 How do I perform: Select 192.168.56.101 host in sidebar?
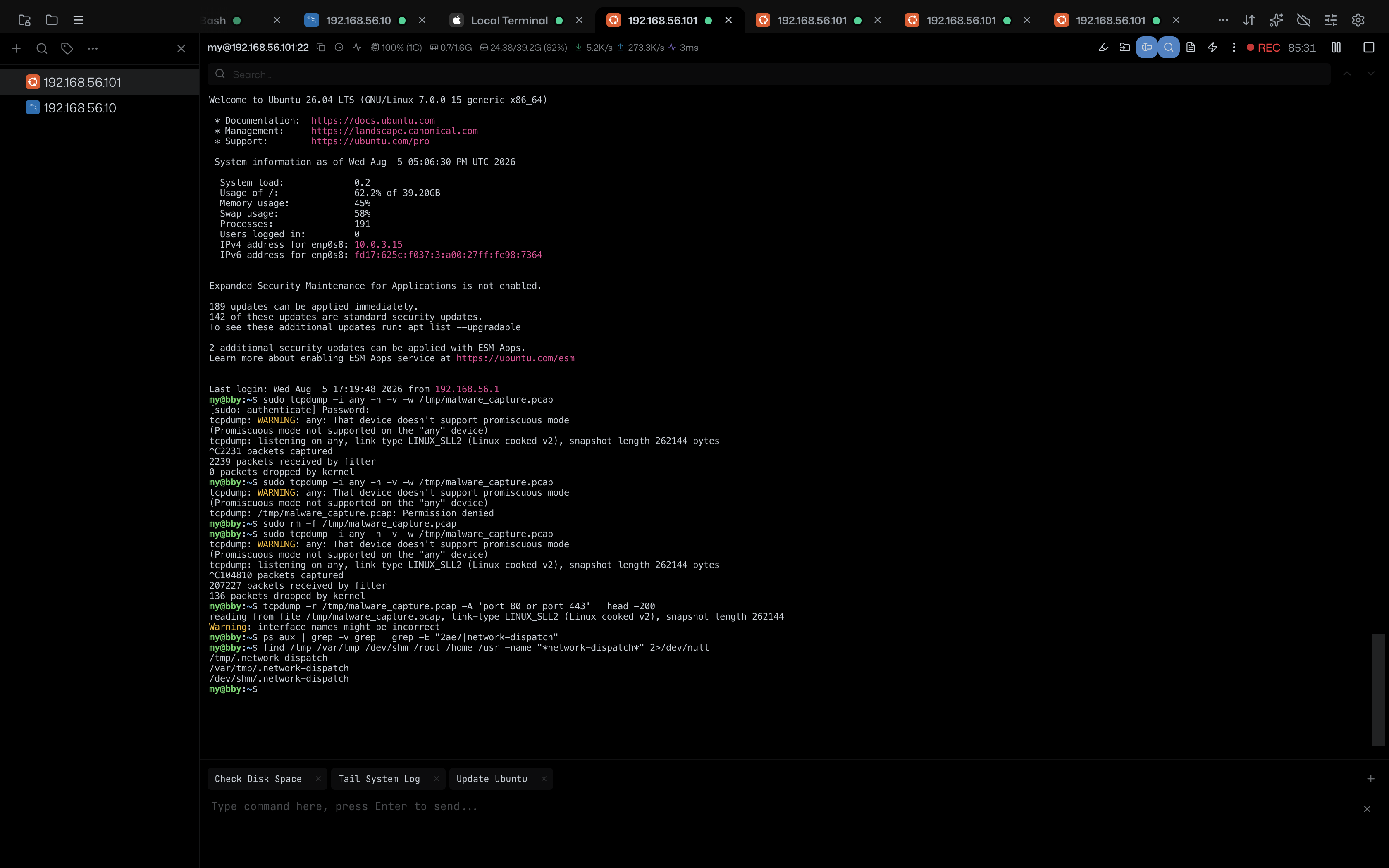click(100, 82)
